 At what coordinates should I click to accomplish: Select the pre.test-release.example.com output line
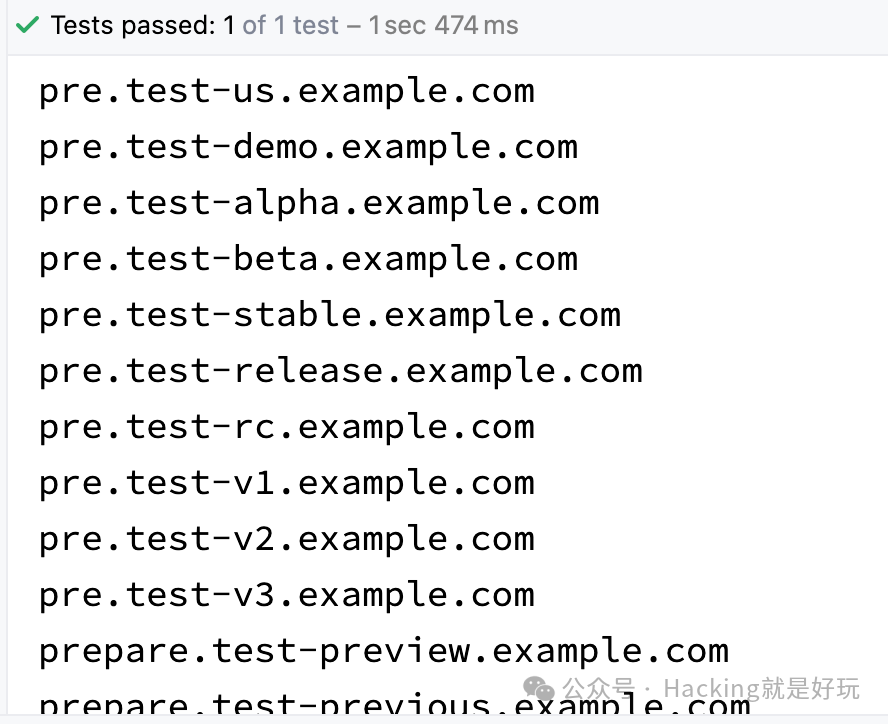click(340, 371)
